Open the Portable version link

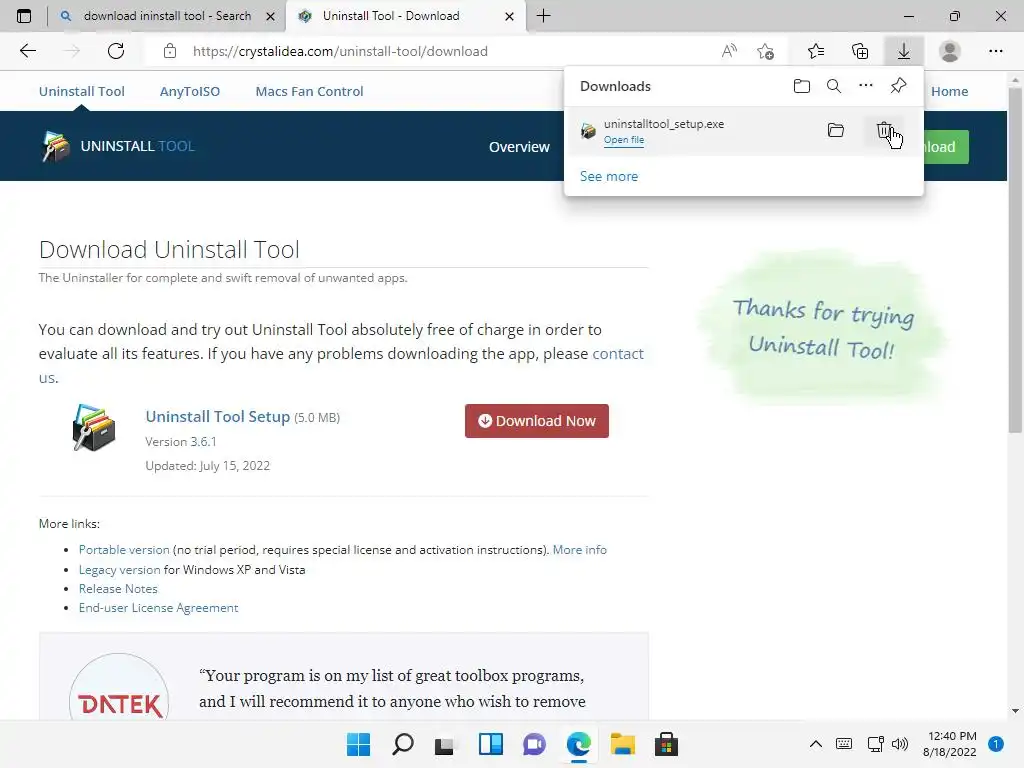(124, 550)
